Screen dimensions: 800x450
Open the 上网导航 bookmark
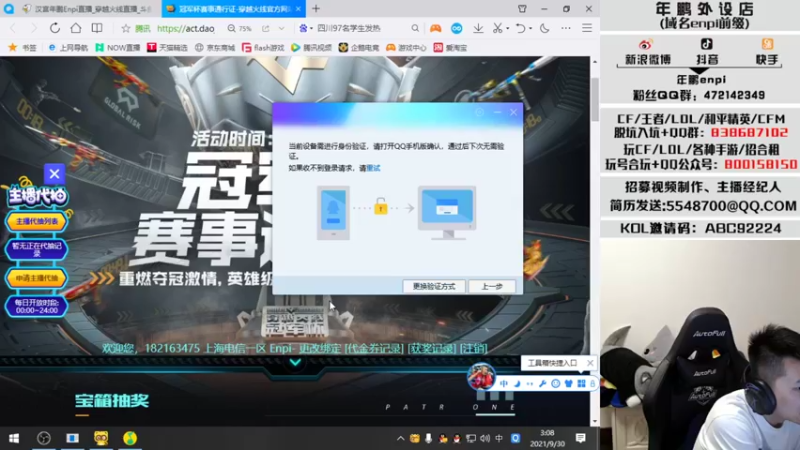pyautogui.click(x=68, y=47)
